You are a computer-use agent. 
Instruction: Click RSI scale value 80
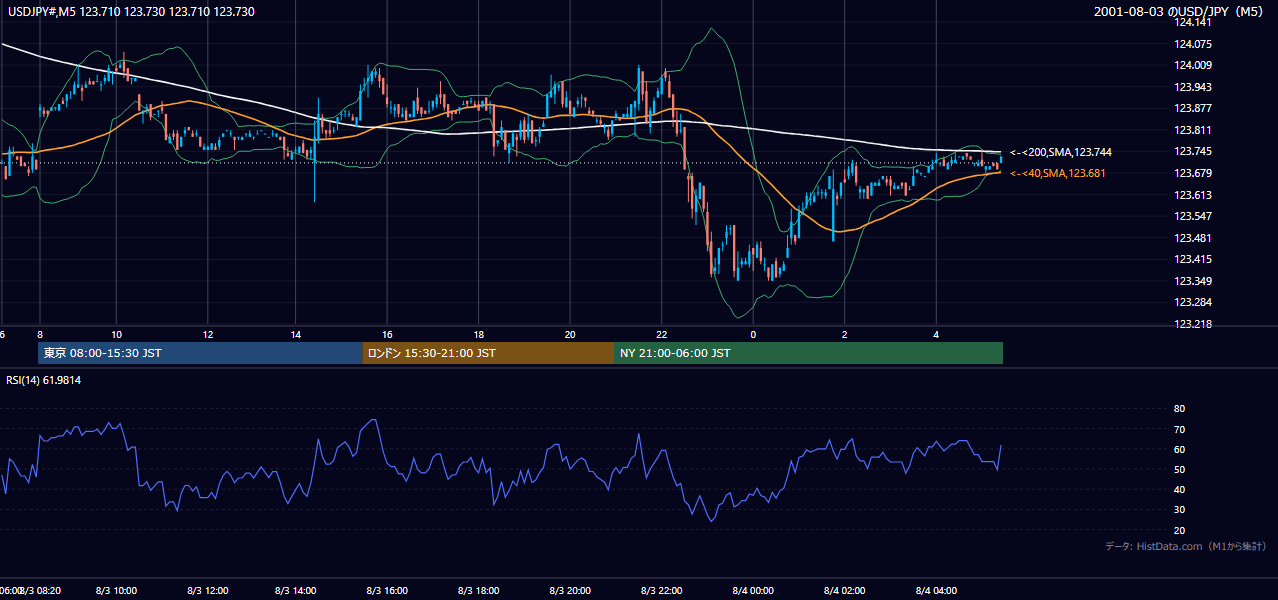(1179, 409)
